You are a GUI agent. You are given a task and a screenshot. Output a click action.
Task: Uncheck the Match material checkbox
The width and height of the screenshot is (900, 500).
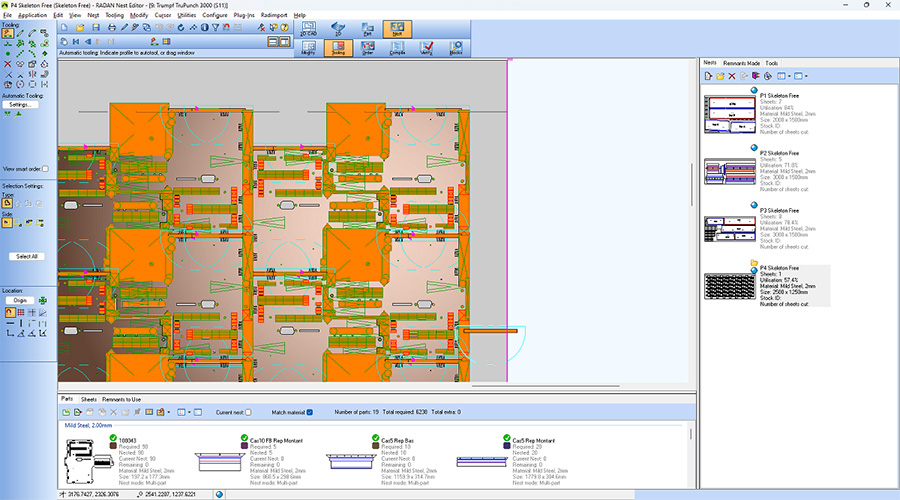click(x=310, y=412)
